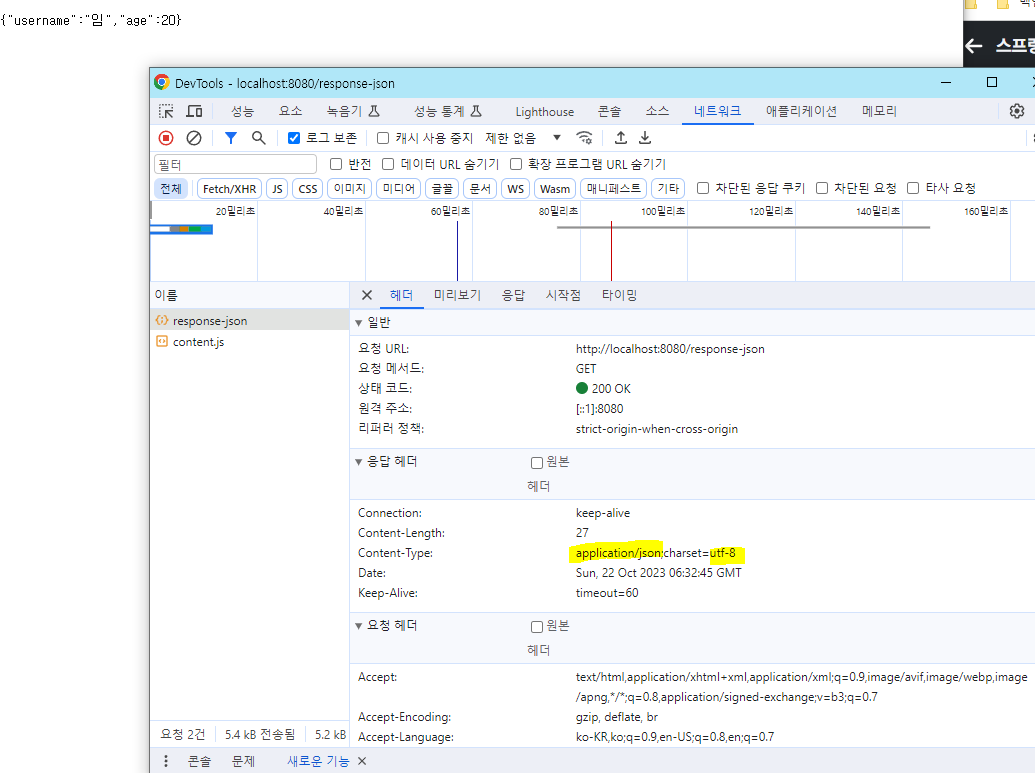Open the 녹음기 tab
Viewport: 1035px width, 773px height.
[354, 112]
